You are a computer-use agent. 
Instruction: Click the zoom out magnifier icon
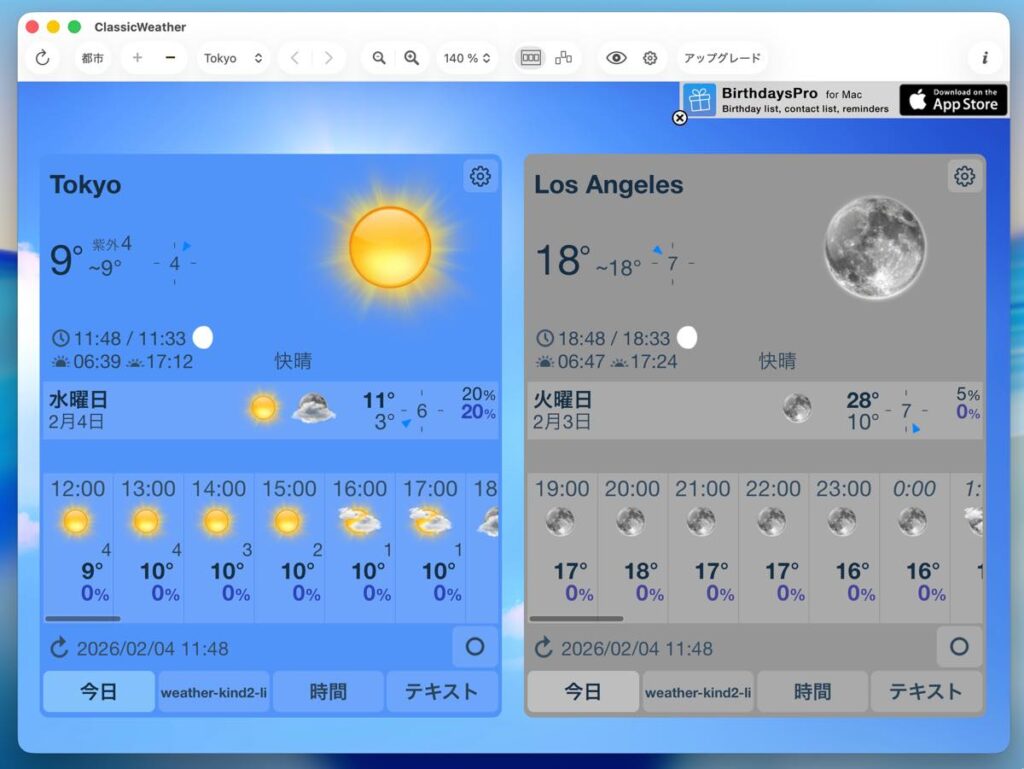(379, 58)
